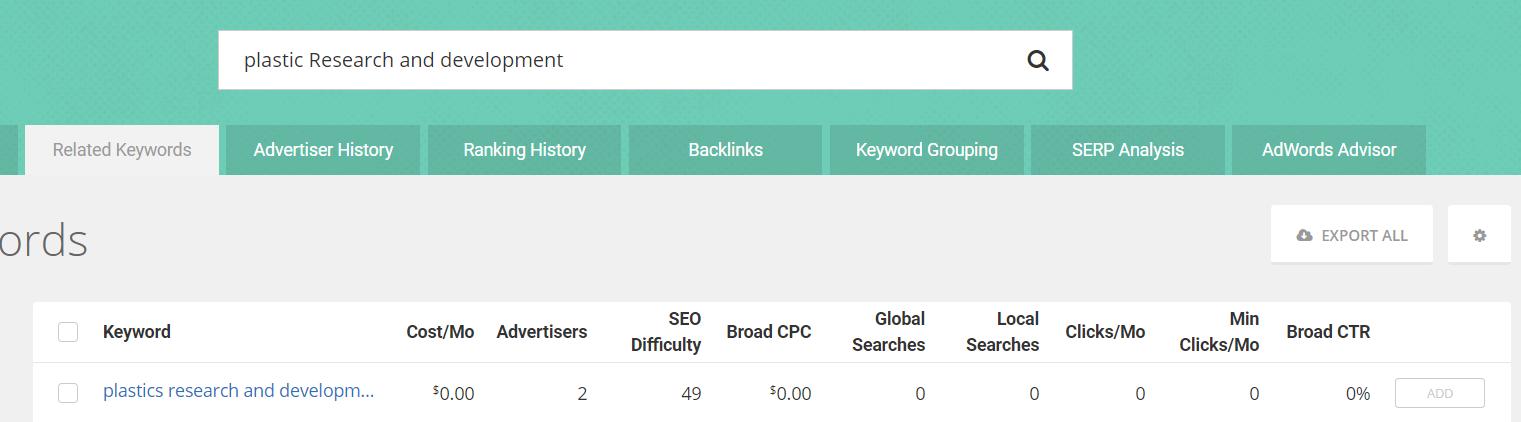Open the plastics research and development keyword link
Image resolution: width=1521 pixels, height=422 pixels.
pyautogui.click(x=238, y=391)
